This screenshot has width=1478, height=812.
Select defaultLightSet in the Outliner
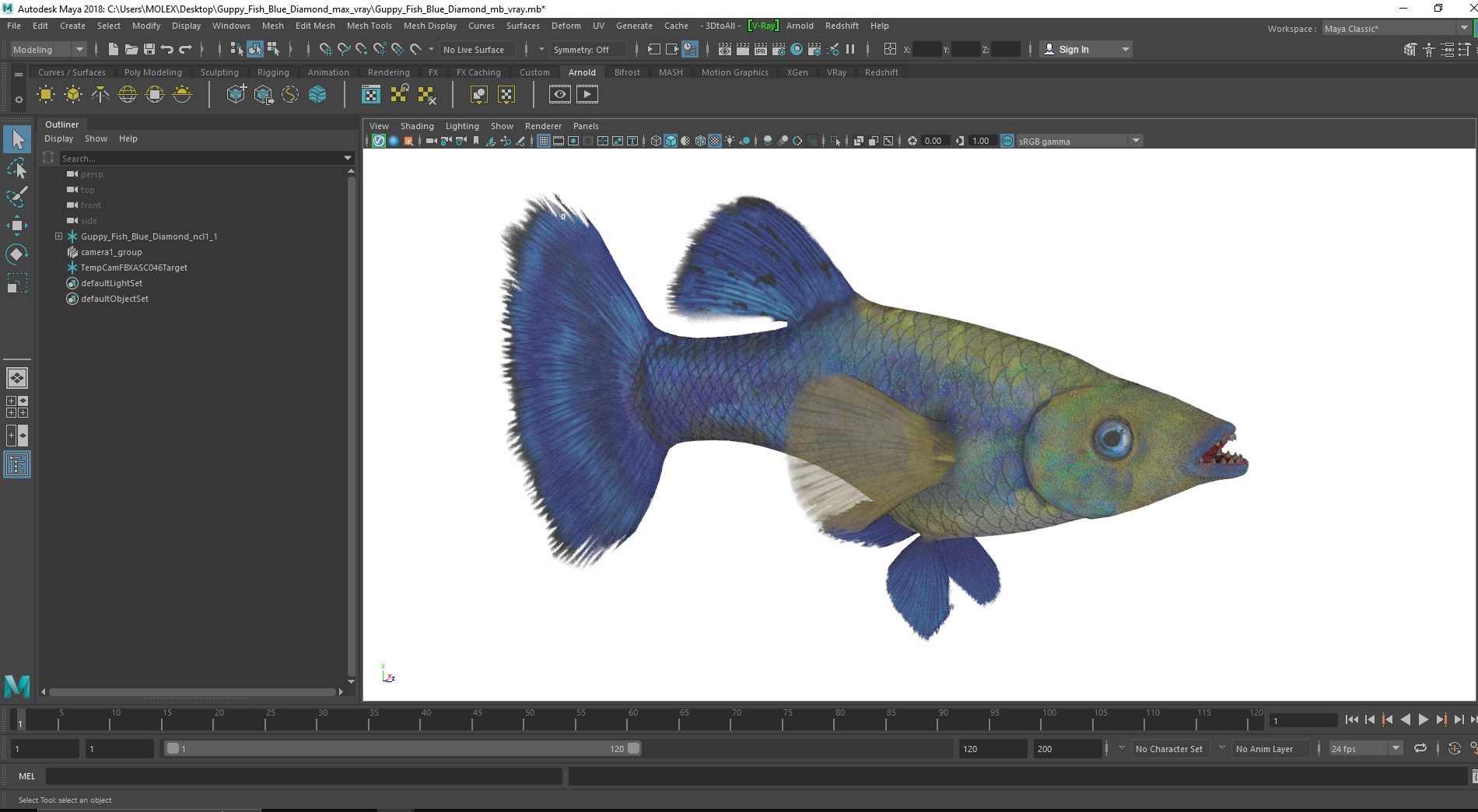[111, 283]
